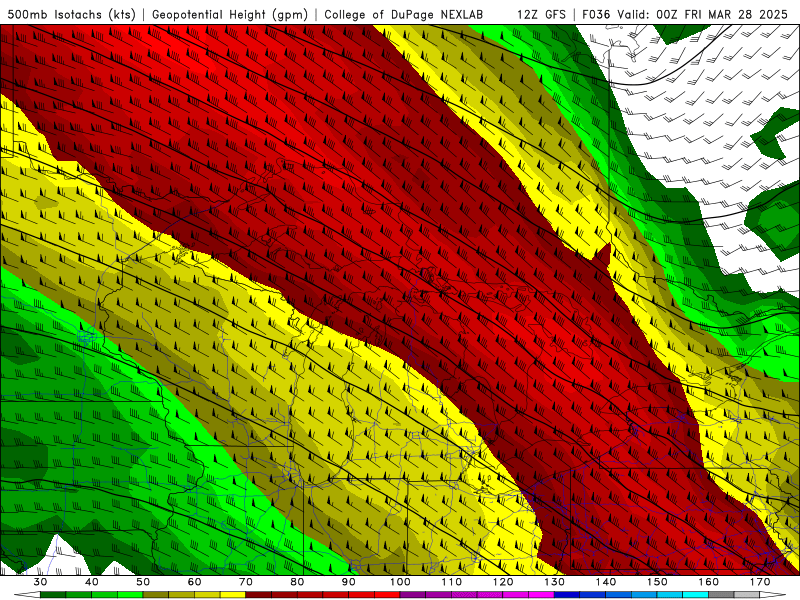Click the olive 50-55 kt legend swatch
Viewport: 800px width, 600px height.
(x=156, y=595)
